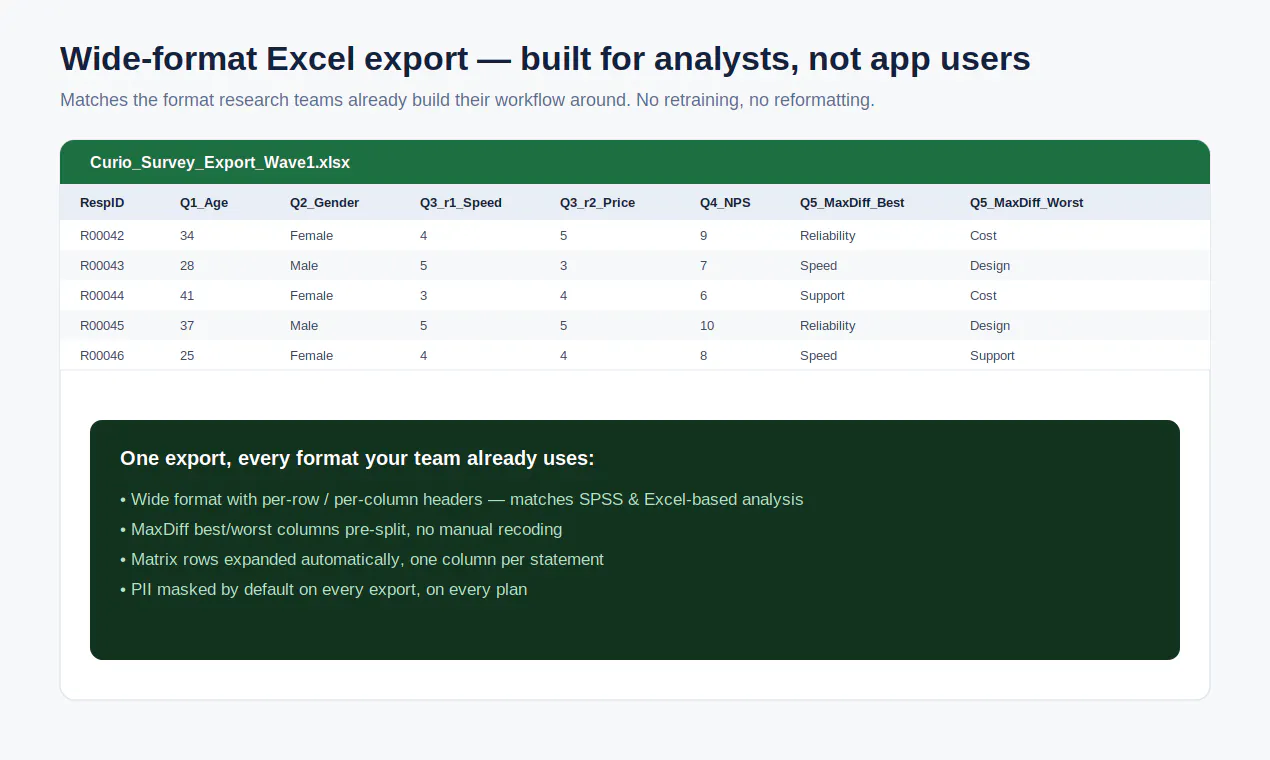Viewport: 1270px width, 760px height.
Task: Click age value 41 in row R00044
Action: (x=187, y=295)
